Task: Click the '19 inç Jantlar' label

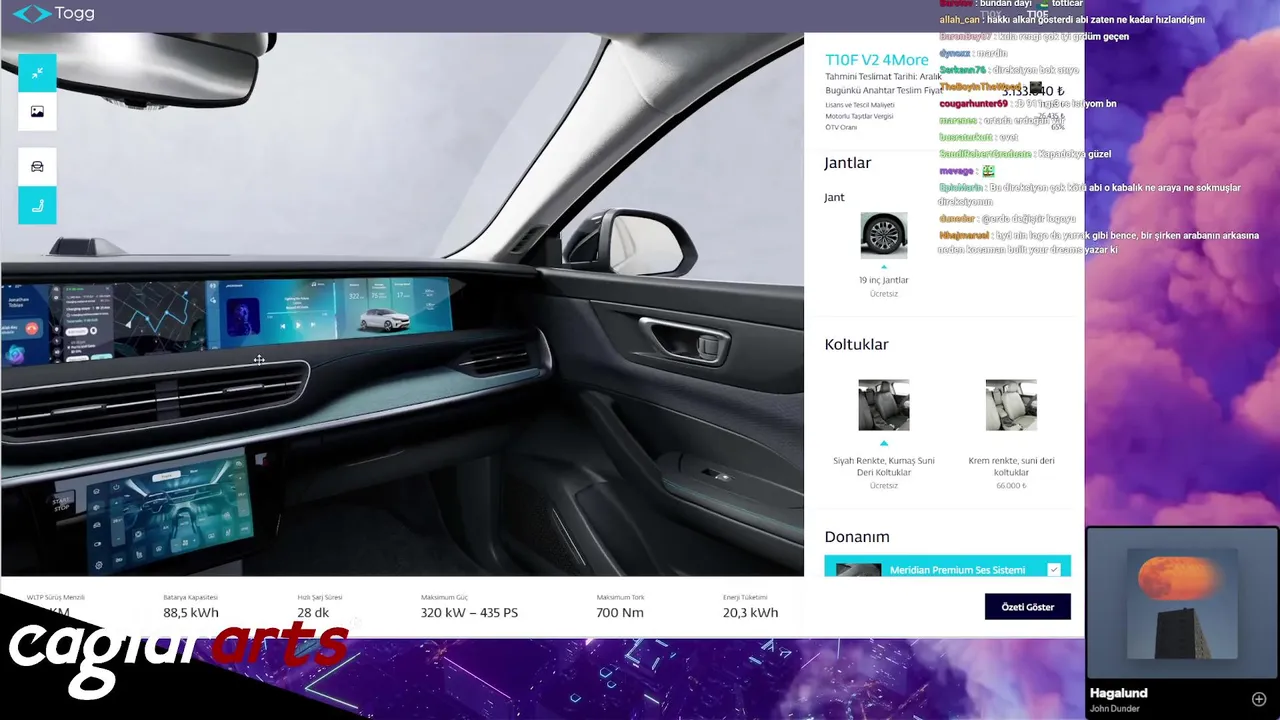Action: [x=884, y=280]
